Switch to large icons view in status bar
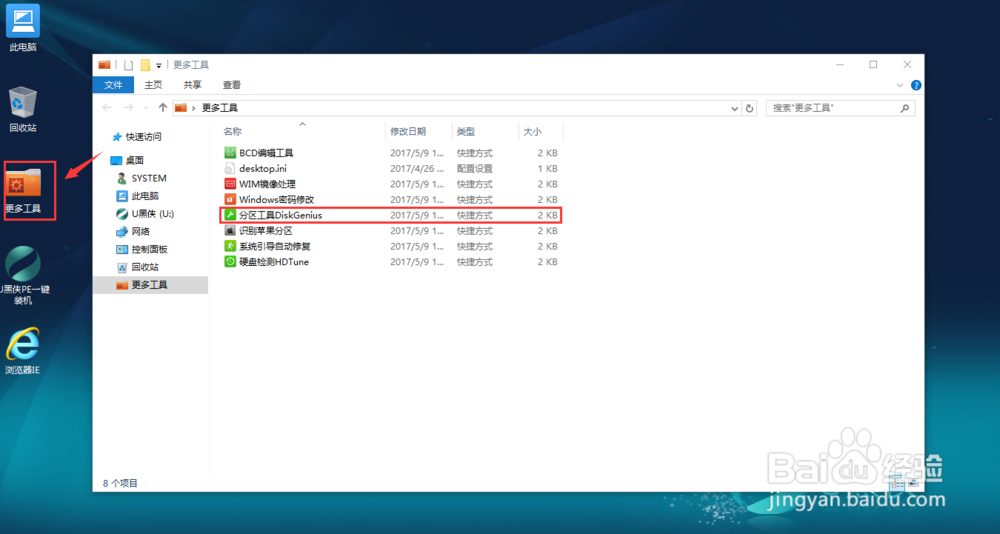 pos(912,483)
